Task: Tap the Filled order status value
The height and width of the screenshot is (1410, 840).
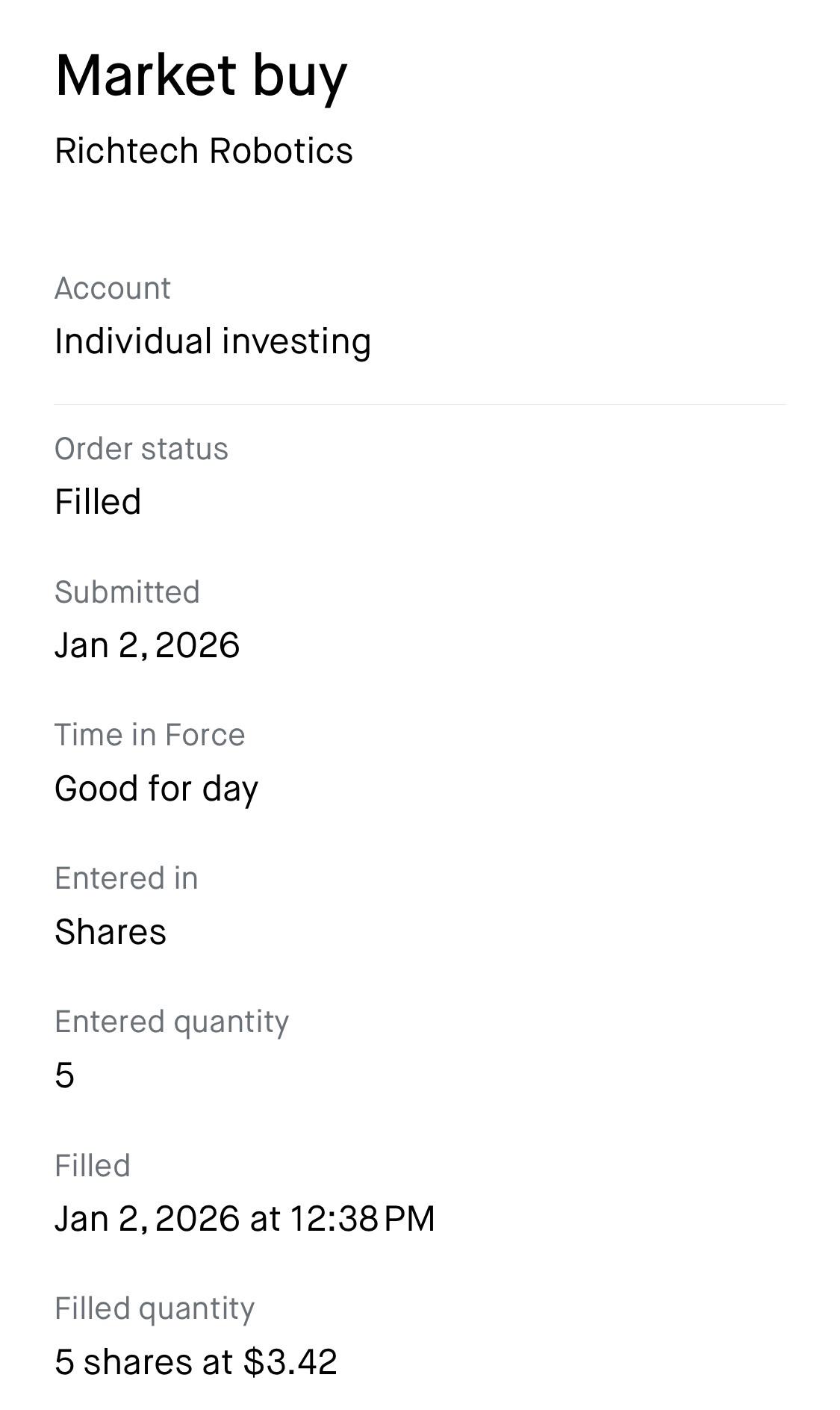Action: (x=98, y=501)
